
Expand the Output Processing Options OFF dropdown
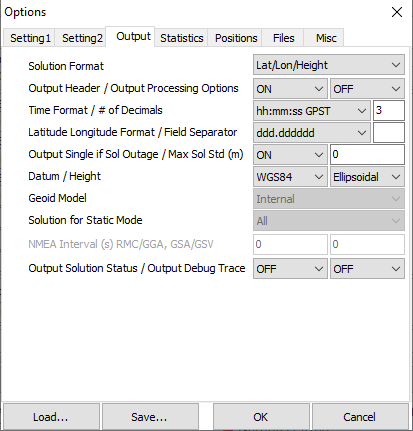[x=367, y=89]
